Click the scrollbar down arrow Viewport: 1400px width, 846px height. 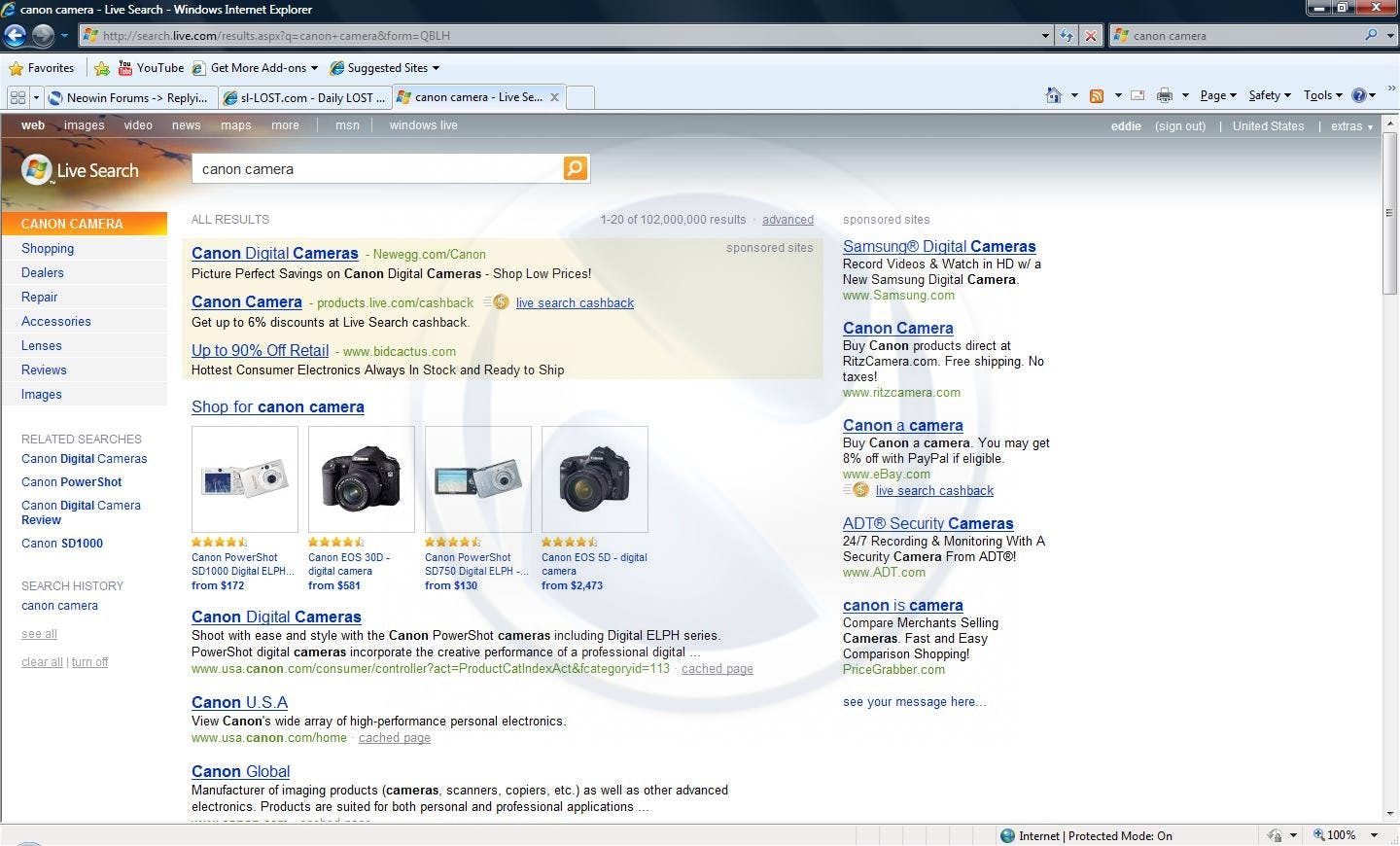pos(1389,814)
